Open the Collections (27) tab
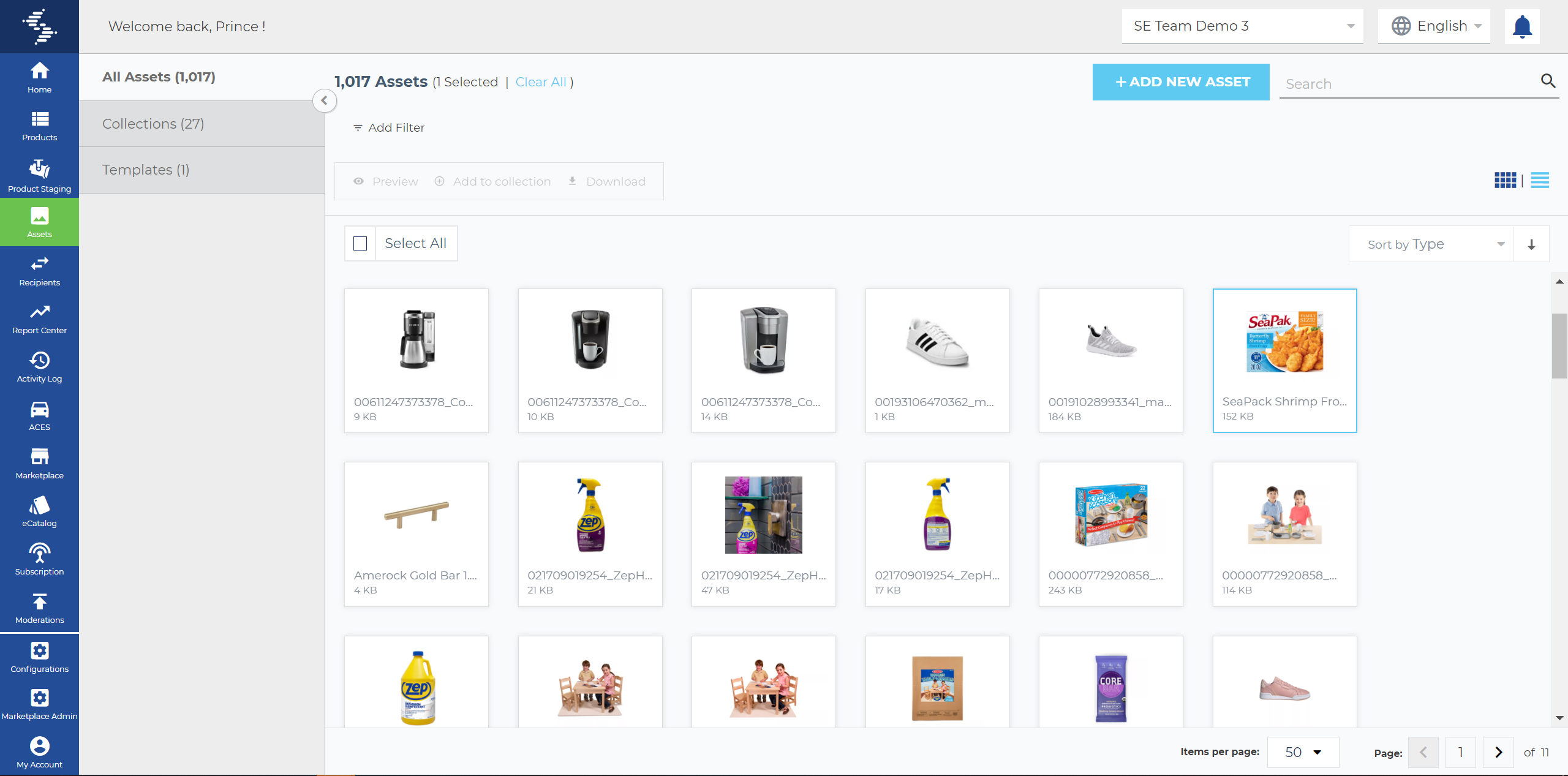The width and height of the screenshot is (1568, 776). pos(153,124)
